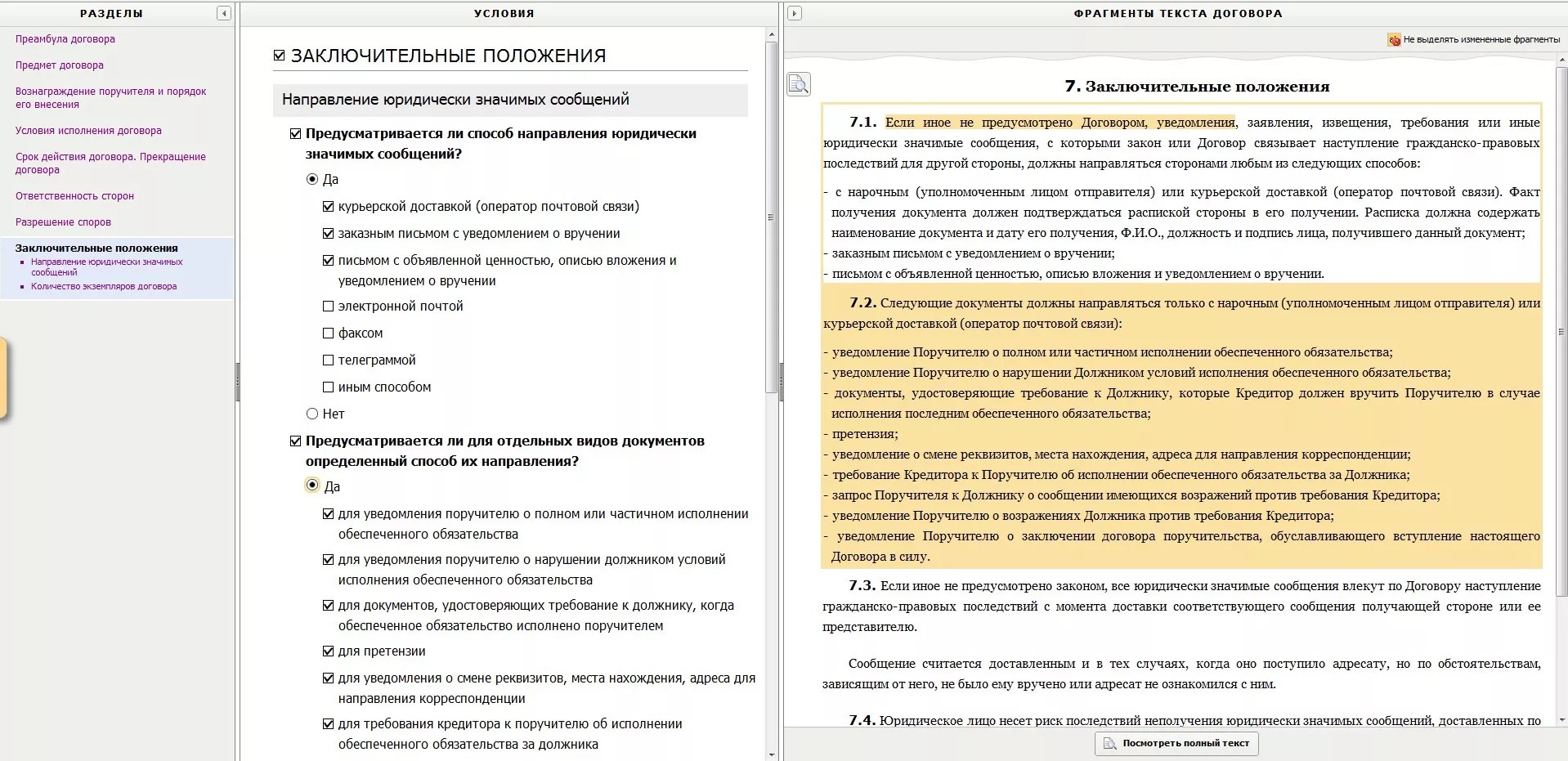
Task: Uncheck курьерской доставкой option
Action: coord(328,207)
